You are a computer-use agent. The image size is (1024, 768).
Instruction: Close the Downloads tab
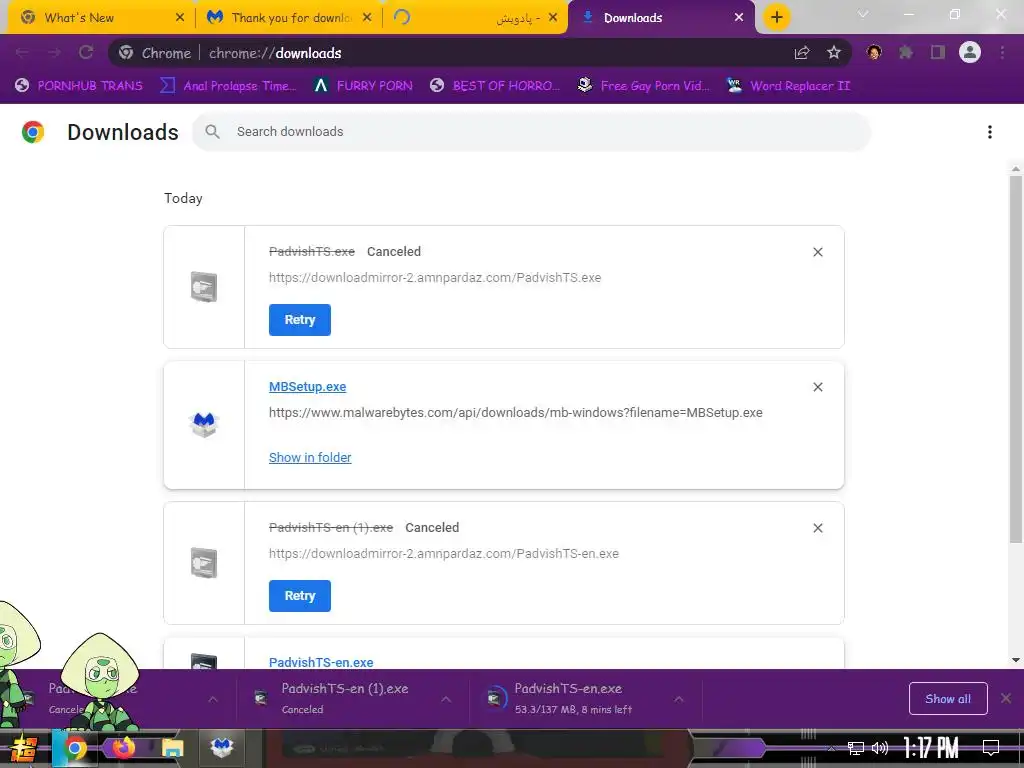pyautogui.click(x=739, y=18)
